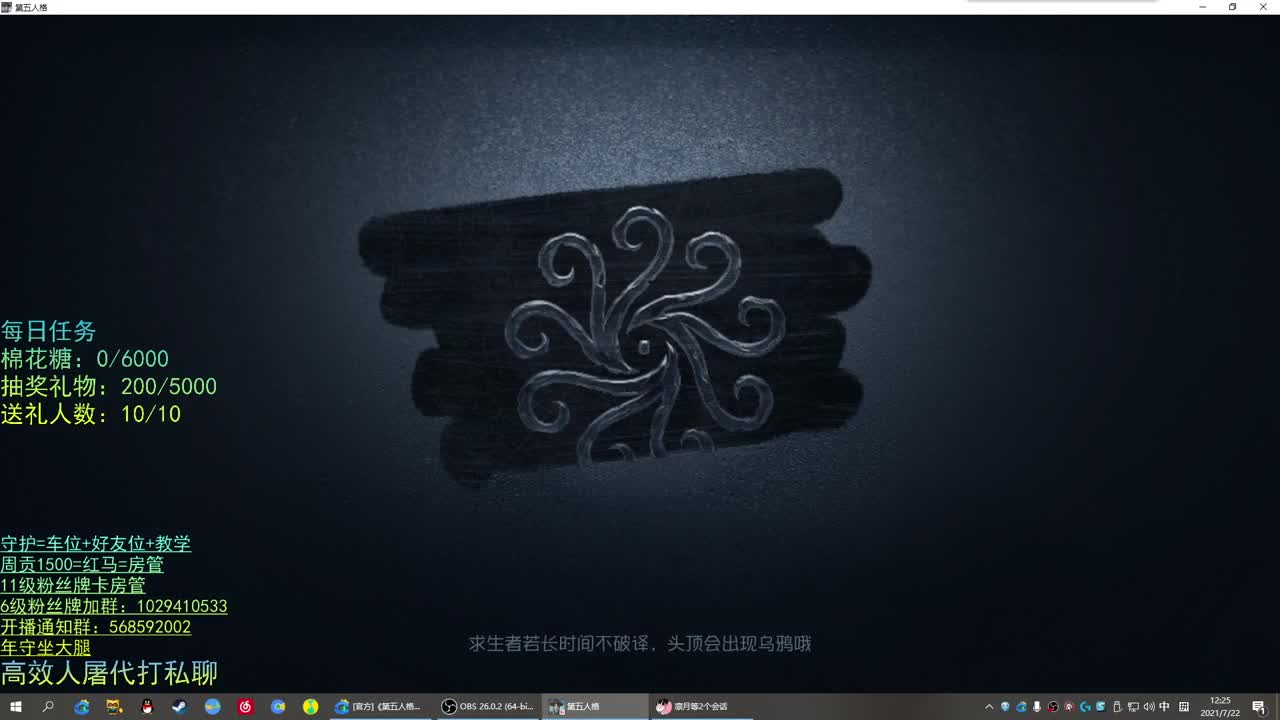
Task: Open microphone tray icon
Action: 1037,707
